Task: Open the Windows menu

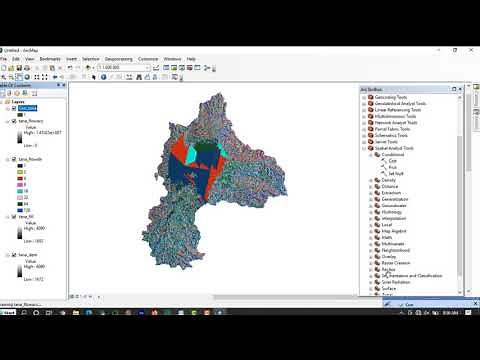Action: point(172,59)
